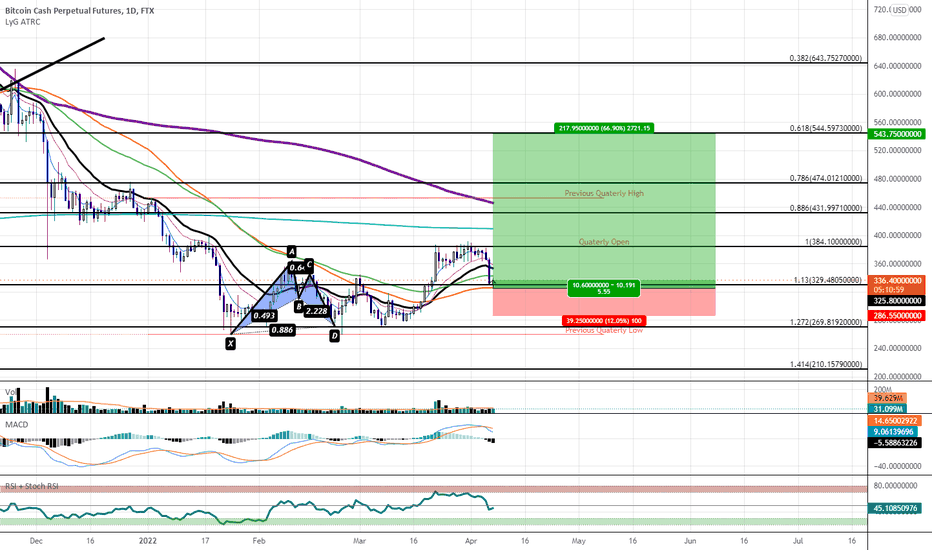Click the Quaterly Open label
The image size is (932, 550).
604,242
